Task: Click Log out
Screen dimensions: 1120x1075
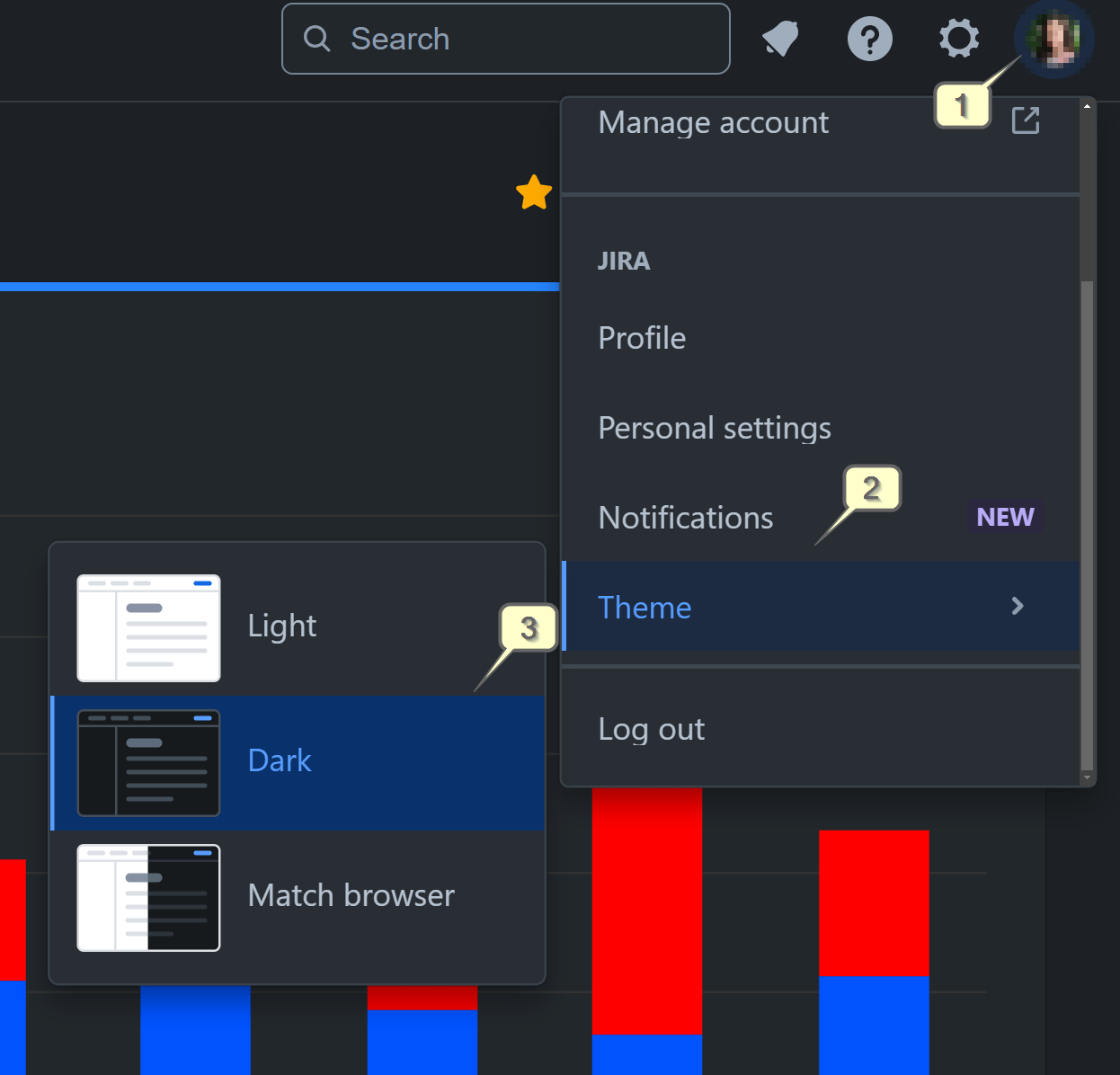Action: pos(651,729)
